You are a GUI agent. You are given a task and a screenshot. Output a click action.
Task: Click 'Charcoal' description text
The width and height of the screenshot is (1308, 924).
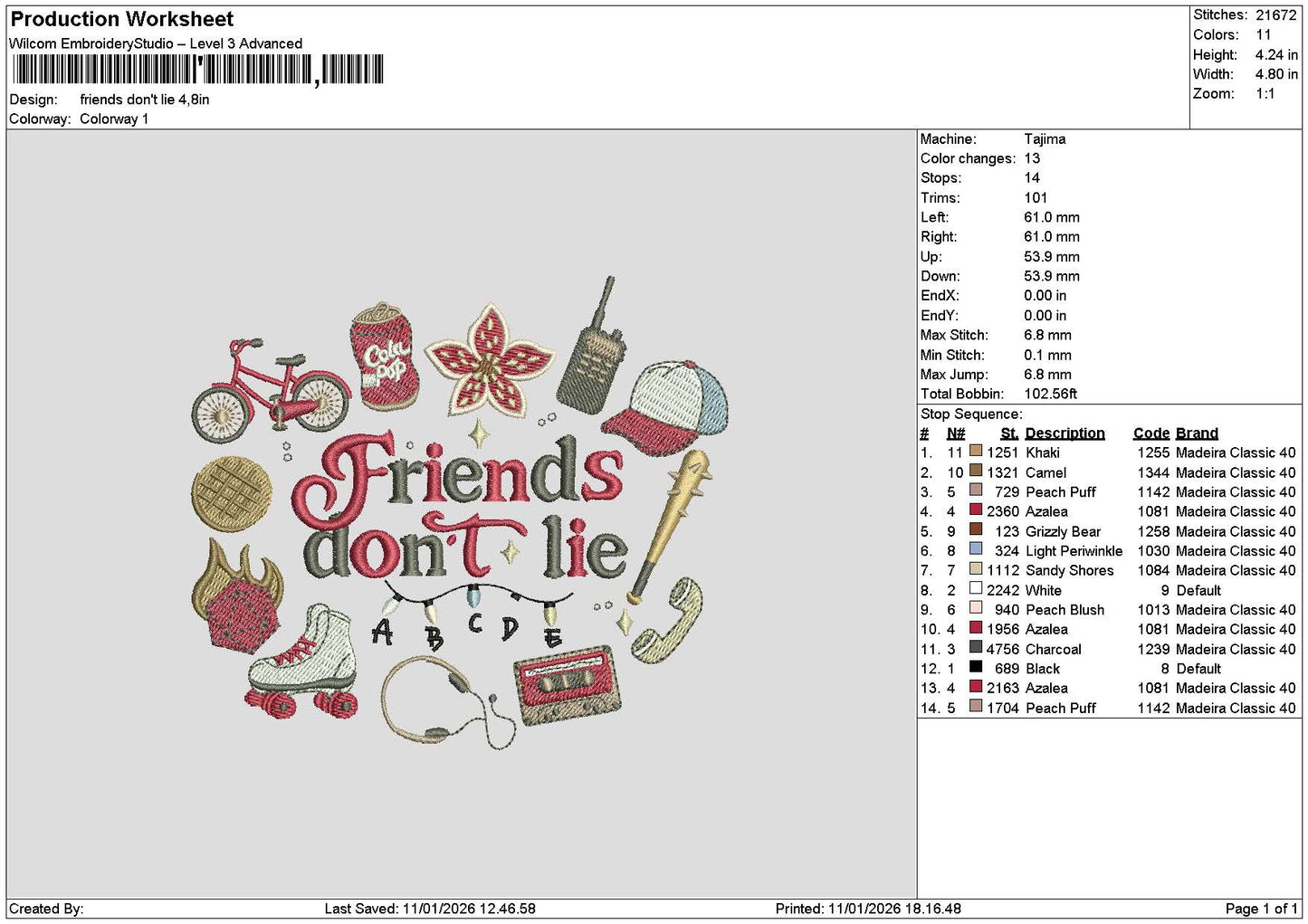tap(1054, 649)
